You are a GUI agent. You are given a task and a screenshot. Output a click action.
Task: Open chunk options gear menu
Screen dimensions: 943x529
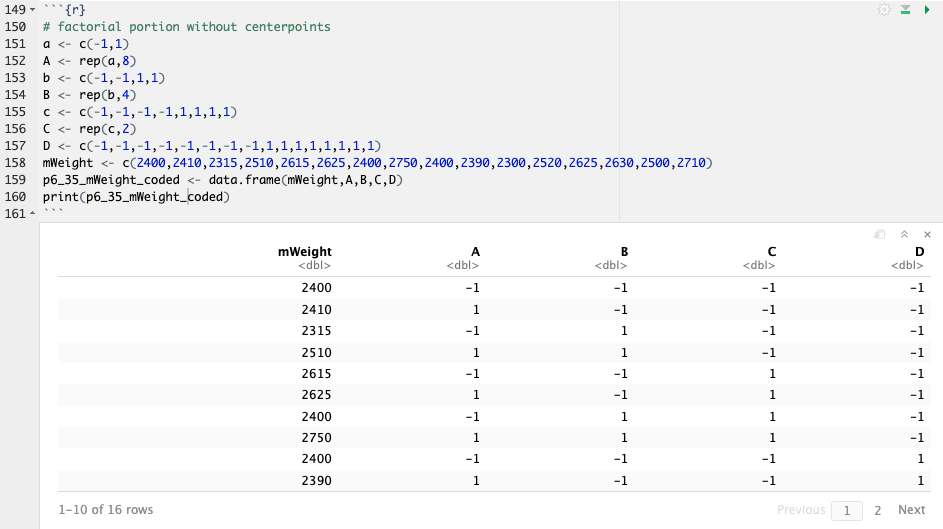883,9
